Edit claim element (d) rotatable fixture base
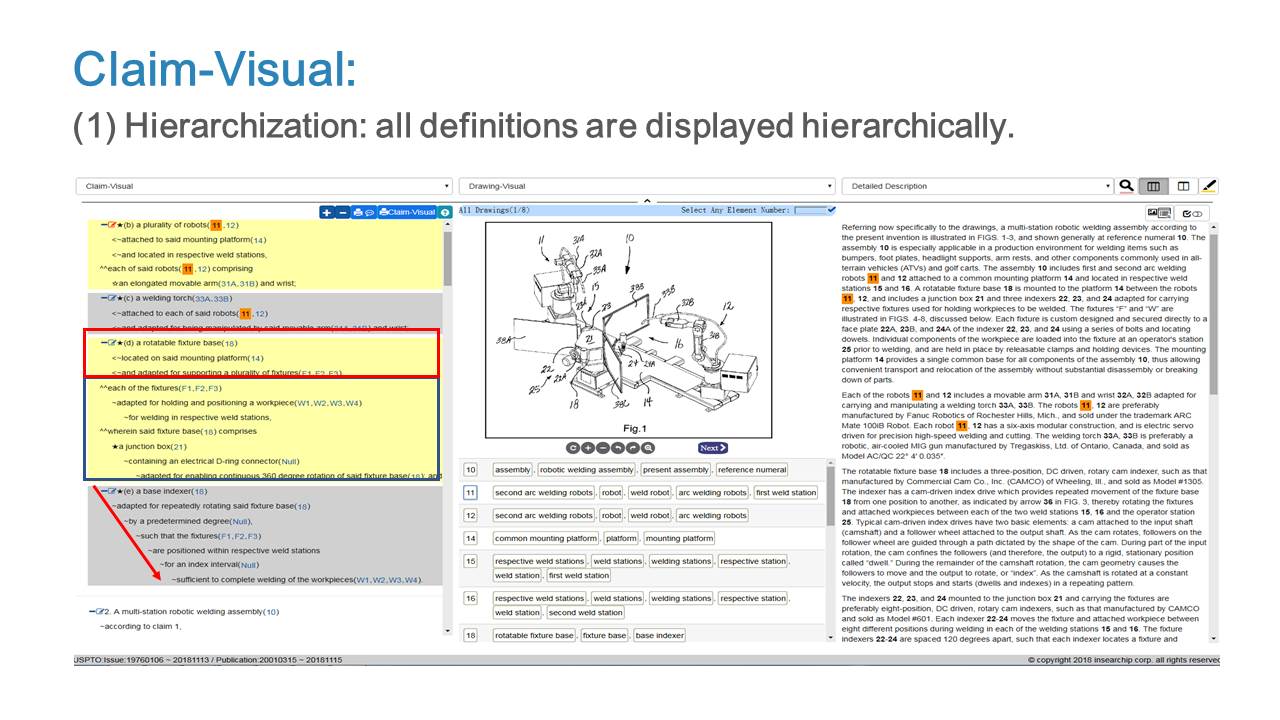The image size is (1280, 720). pyautogui.click(x=112, y=343)
